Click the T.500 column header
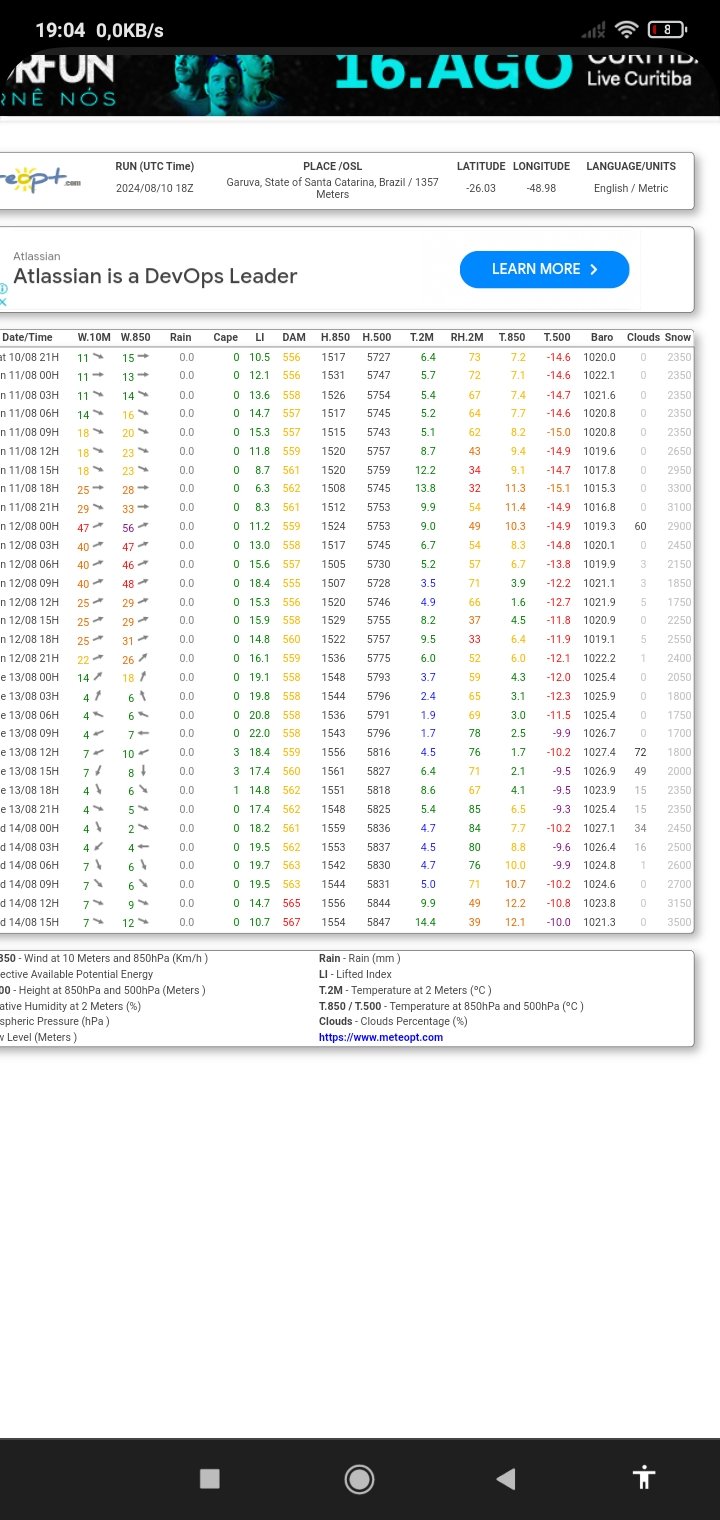Viewport: 720px width, 1520px height. pyautogui.click(x=556, y=338)
